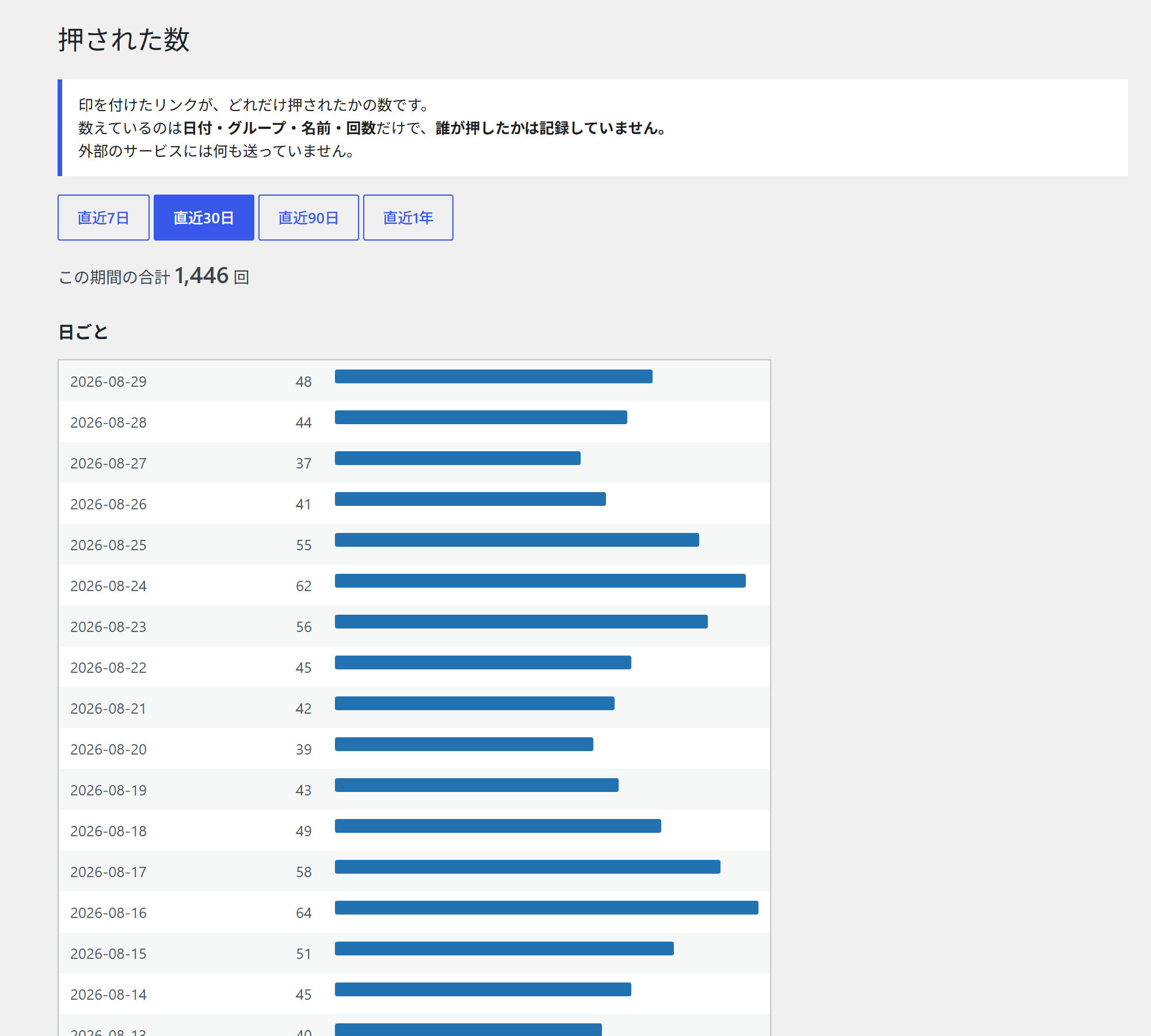Click the bar for 2026-08-27
This screenshot has width=1151, height=1036.
458,458
